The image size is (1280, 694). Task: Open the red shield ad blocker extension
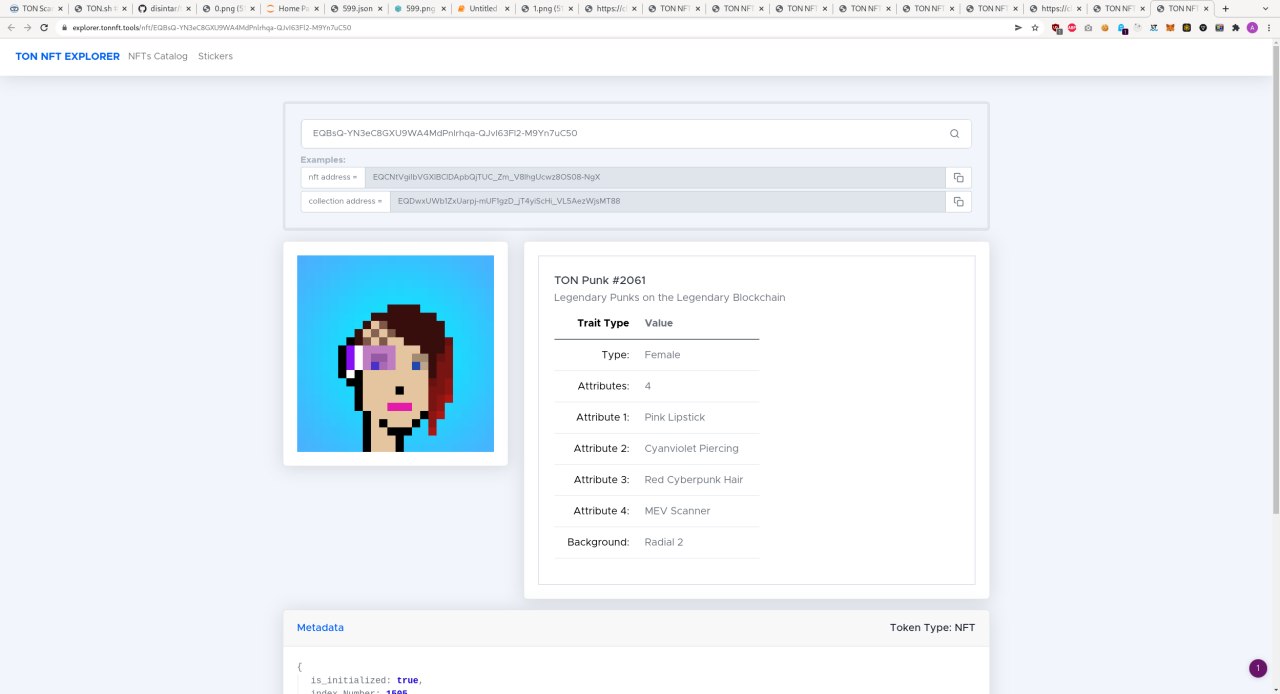(x=1056, y=28)
